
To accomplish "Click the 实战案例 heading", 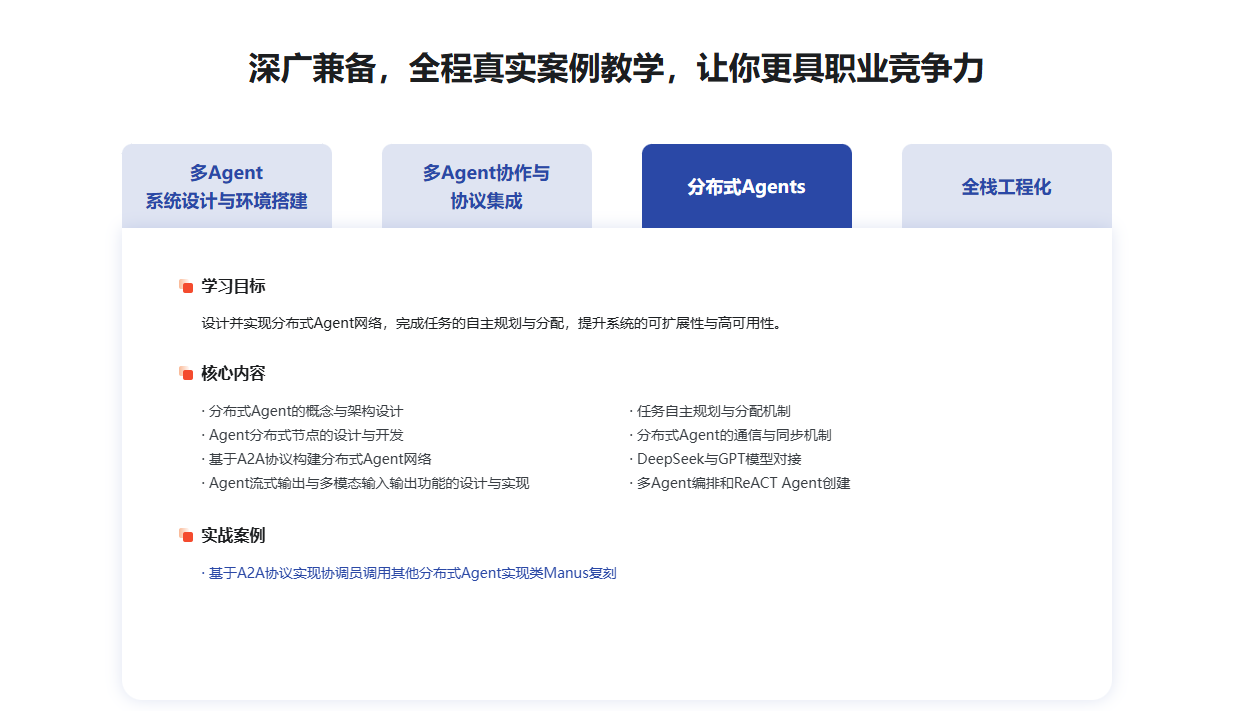I will click(233, 536).
